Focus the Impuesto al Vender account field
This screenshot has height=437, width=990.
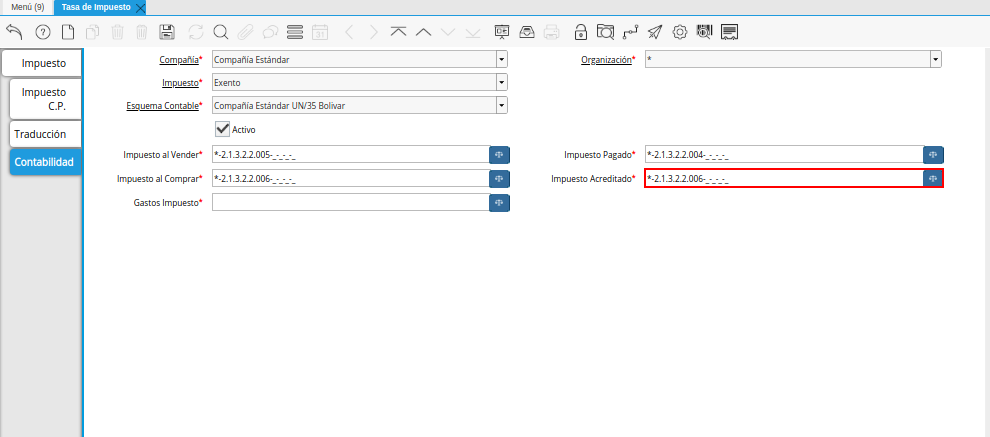pyautogui.click(x=350, y=155)
